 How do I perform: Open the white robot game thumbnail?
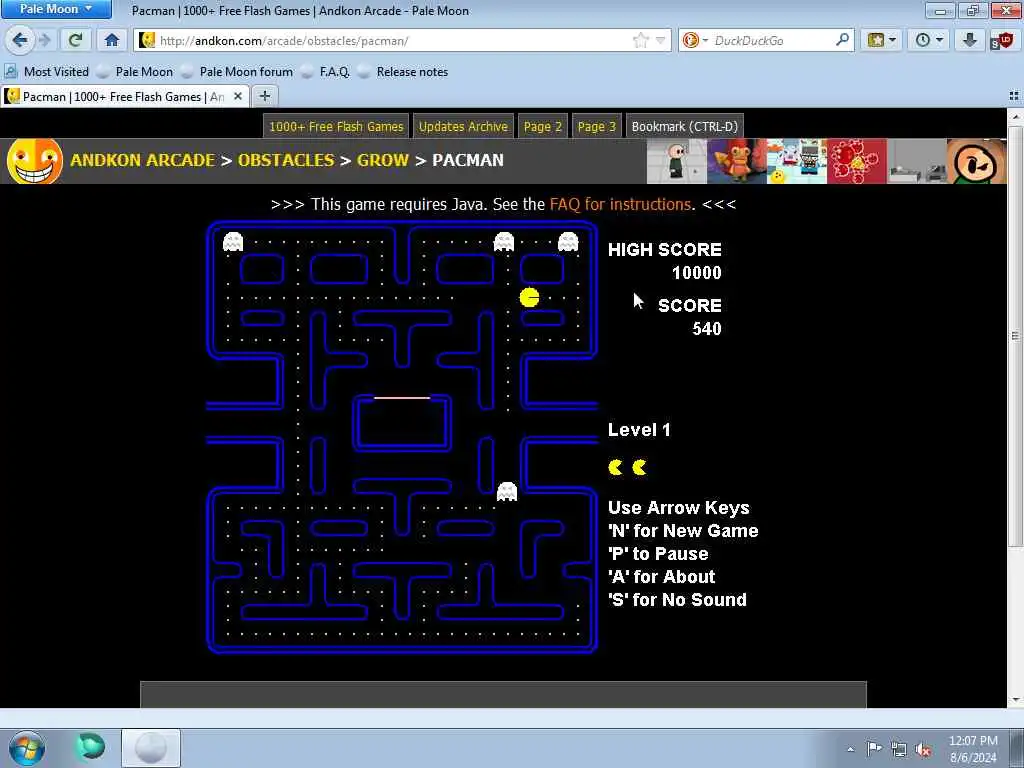coord(797,161)
